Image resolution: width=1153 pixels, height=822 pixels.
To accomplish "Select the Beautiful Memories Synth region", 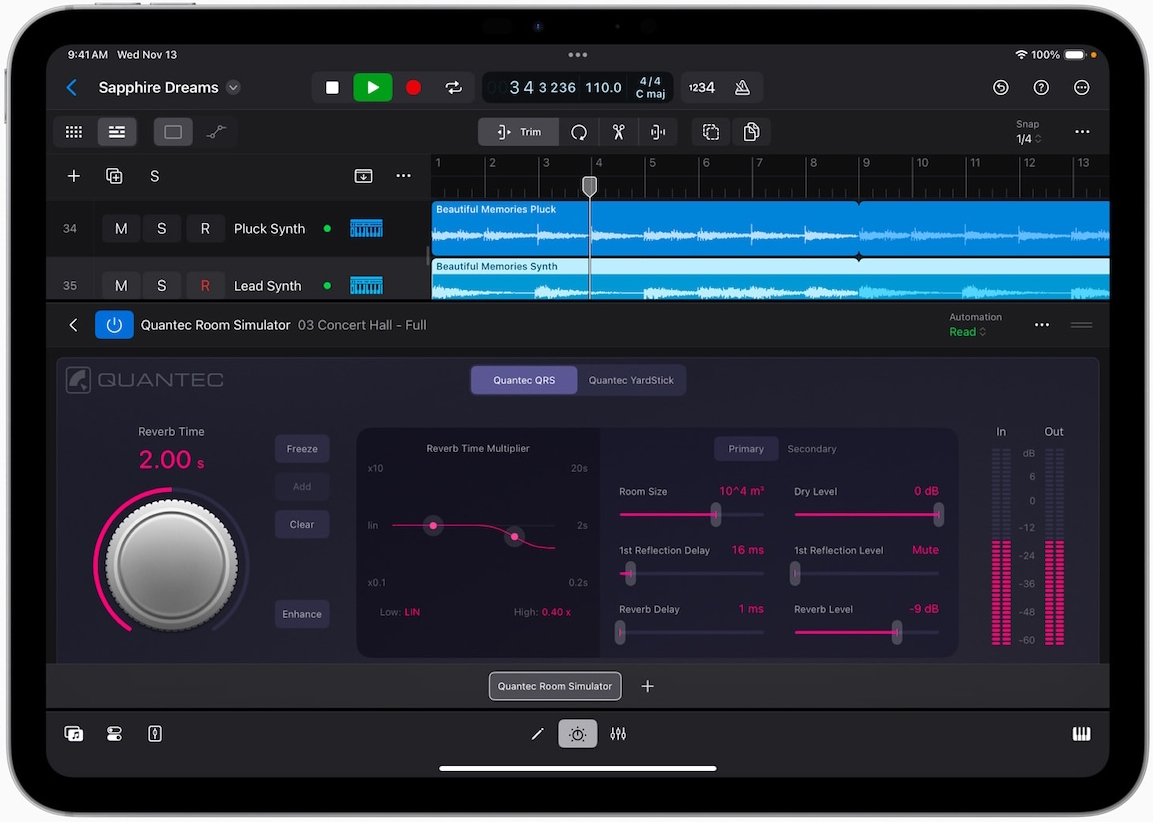I will coord(770,279).
